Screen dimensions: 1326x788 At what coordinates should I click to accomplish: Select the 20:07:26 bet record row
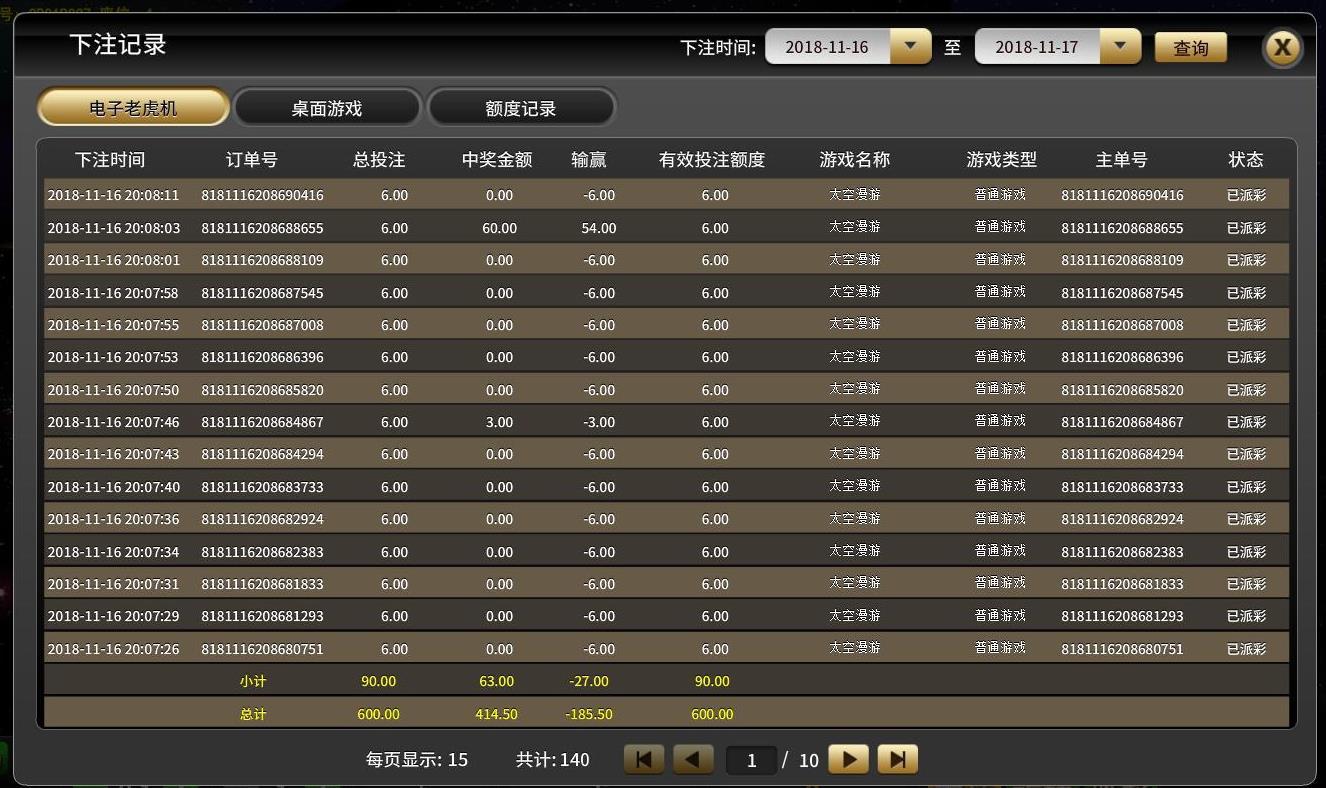tap(113, 649)
